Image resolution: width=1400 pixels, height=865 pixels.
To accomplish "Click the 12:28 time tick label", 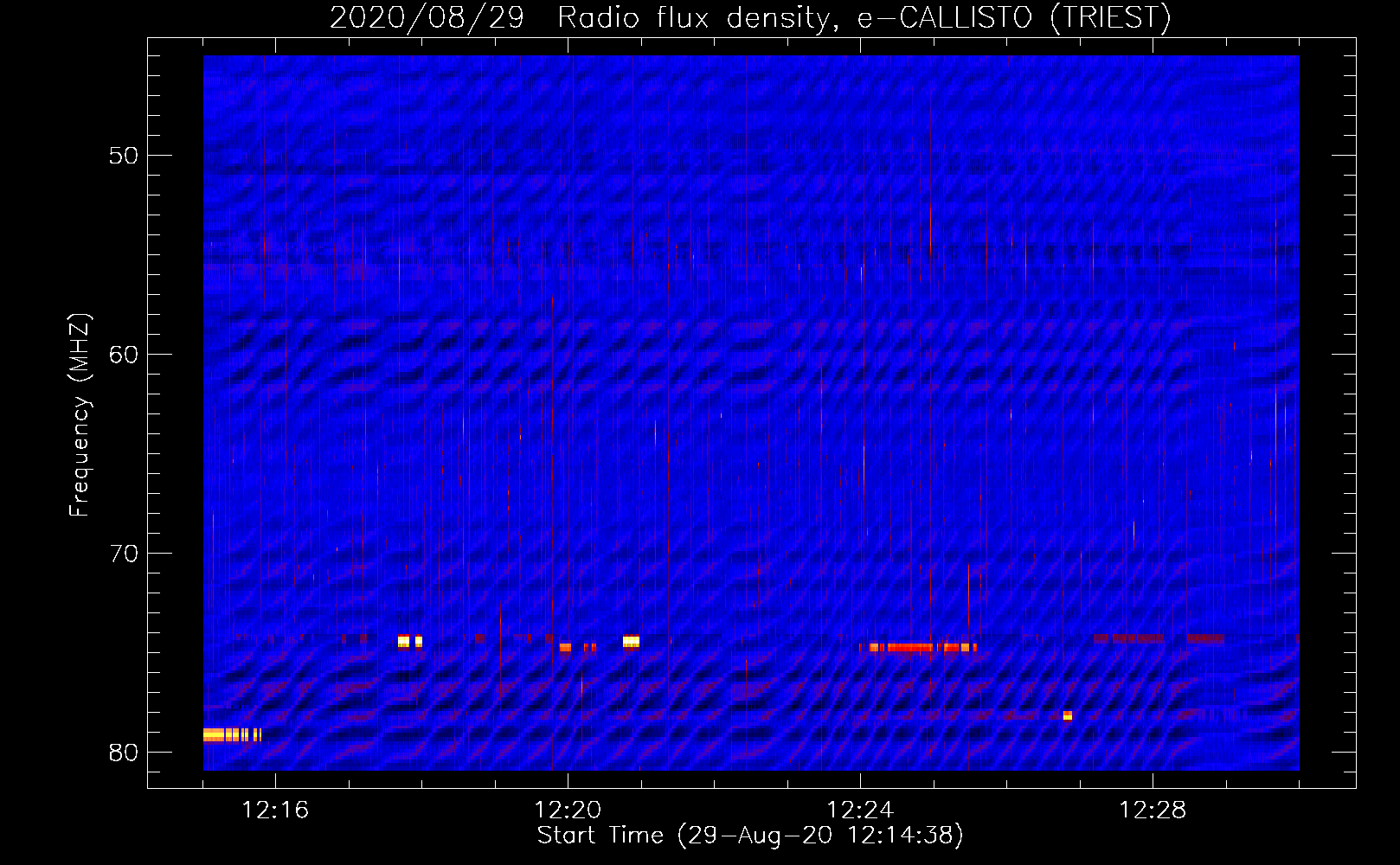I will pos(1153,811).
